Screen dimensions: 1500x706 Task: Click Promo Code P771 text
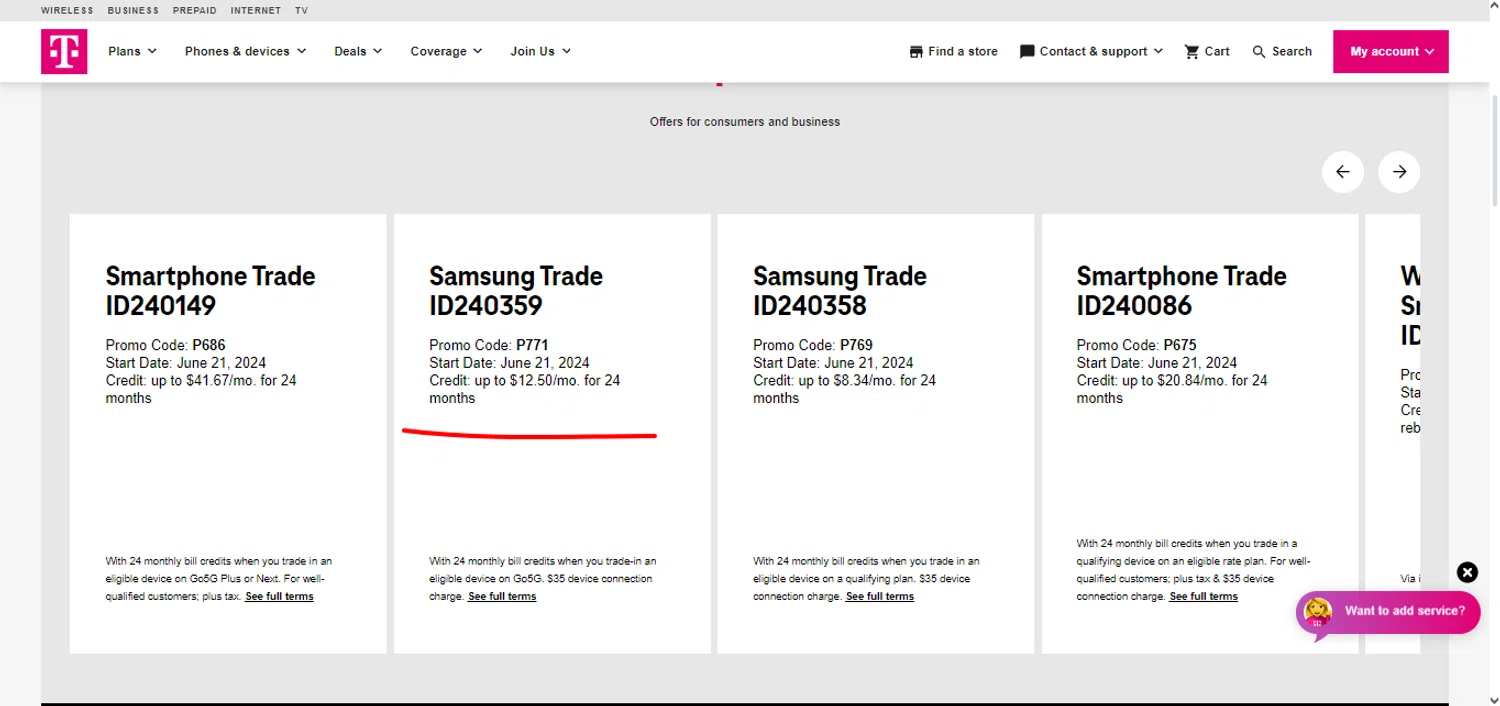click(x=489, y=345)
